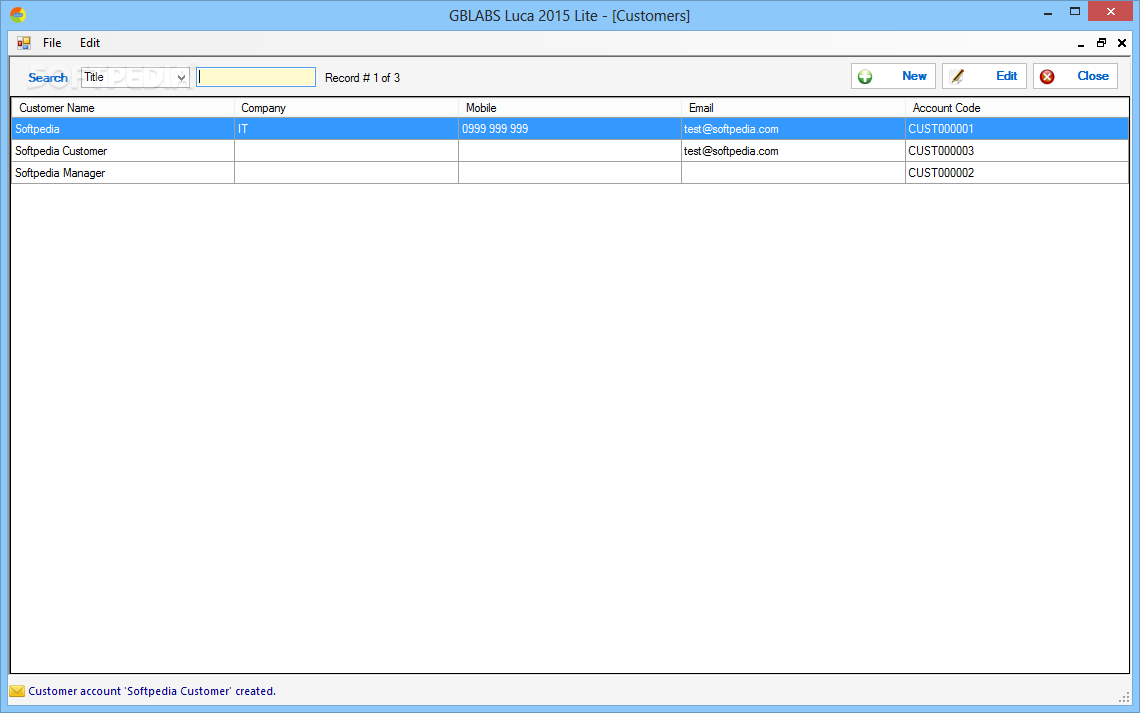Maximize the main application window
The height and width of the screenshot is (713, 1140).
(1075, 12)
